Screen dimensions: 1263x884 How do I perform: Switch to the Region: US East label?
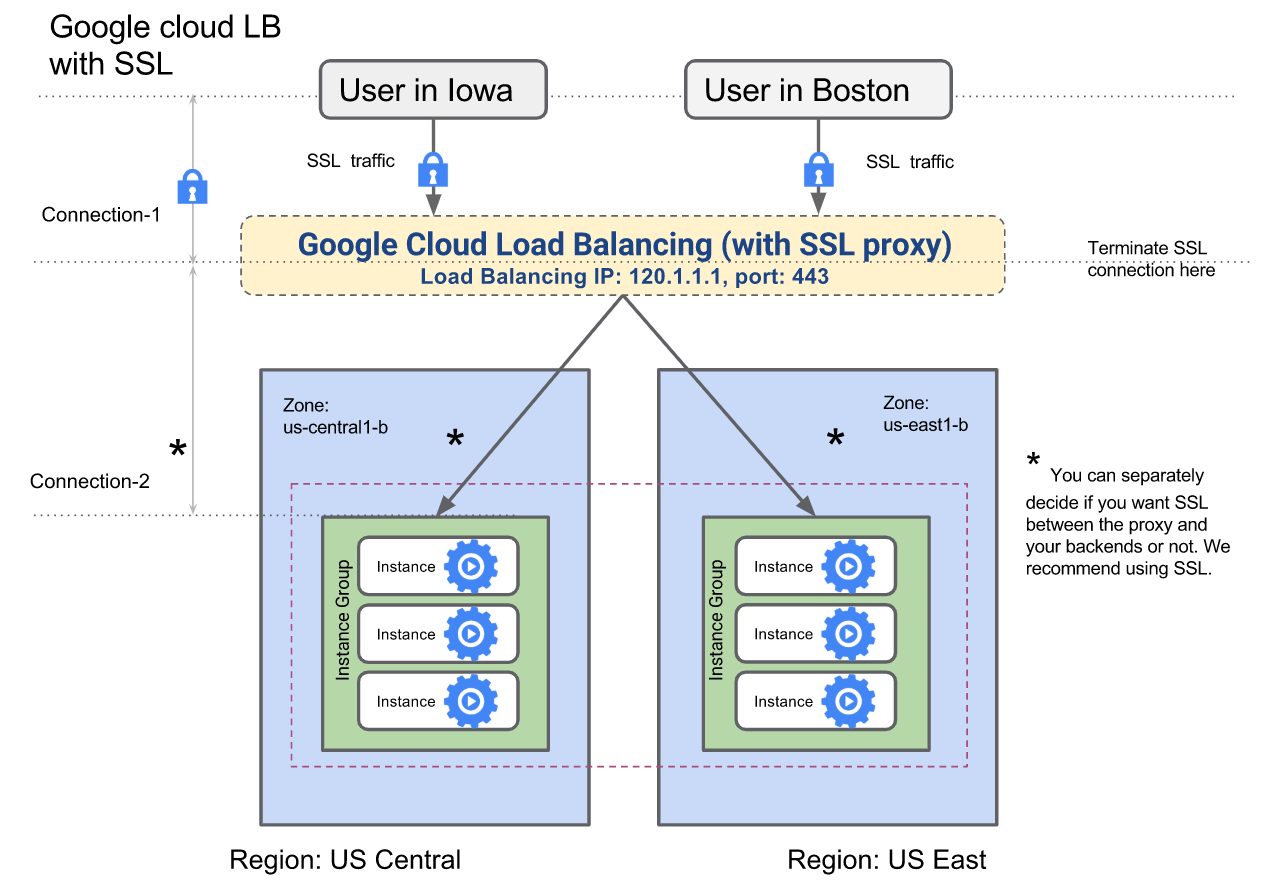(x=887, y=859)
